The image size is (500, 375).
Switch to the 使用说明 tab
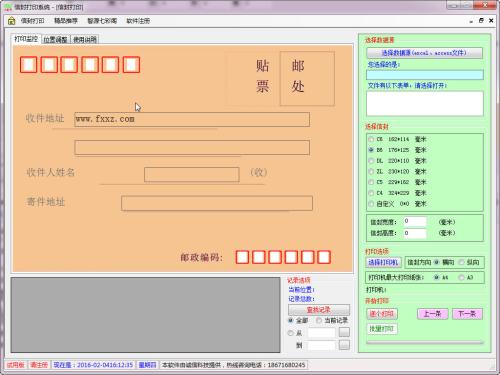click(x=85, y=39)
